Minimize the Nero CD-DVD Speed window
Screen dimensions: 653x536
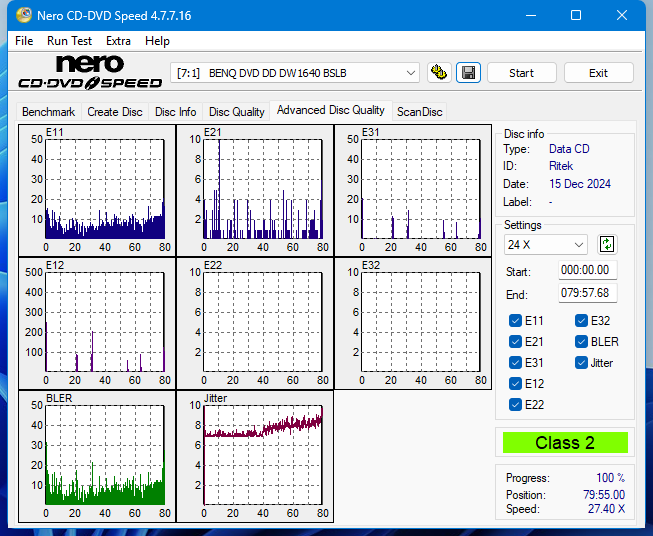[x=531, y=15]
